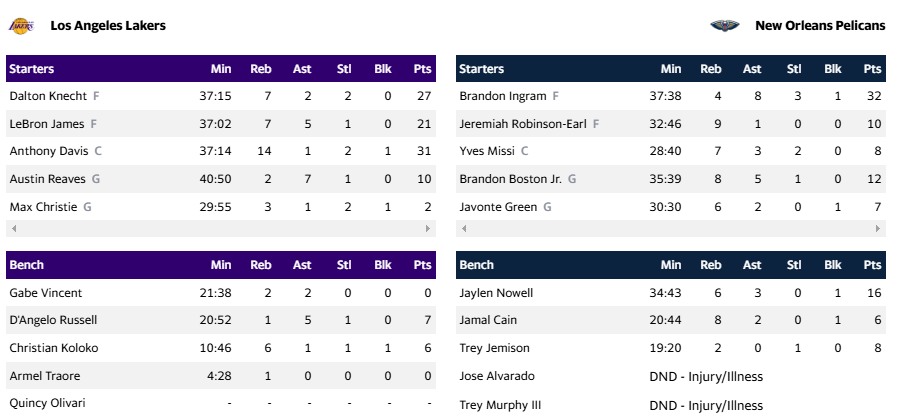Click Min header in Lakers bench table
The image size is (910, 415).
tap(221, 265)
